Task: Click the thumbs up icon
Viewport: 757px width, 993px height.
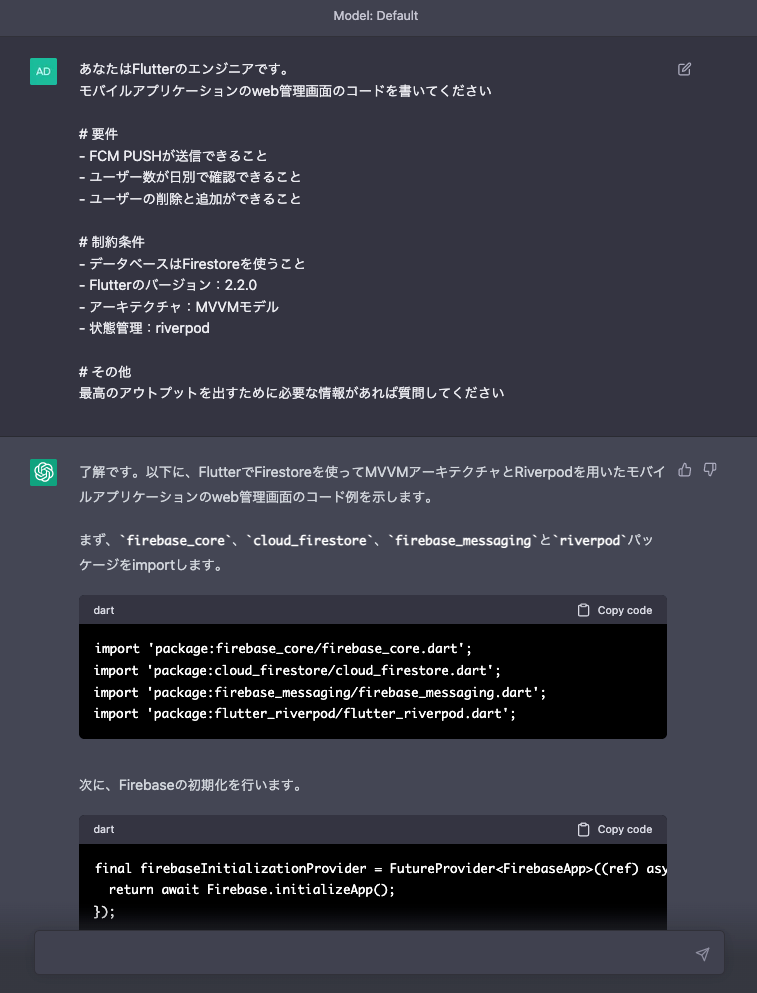Action: tap(685, 469)
